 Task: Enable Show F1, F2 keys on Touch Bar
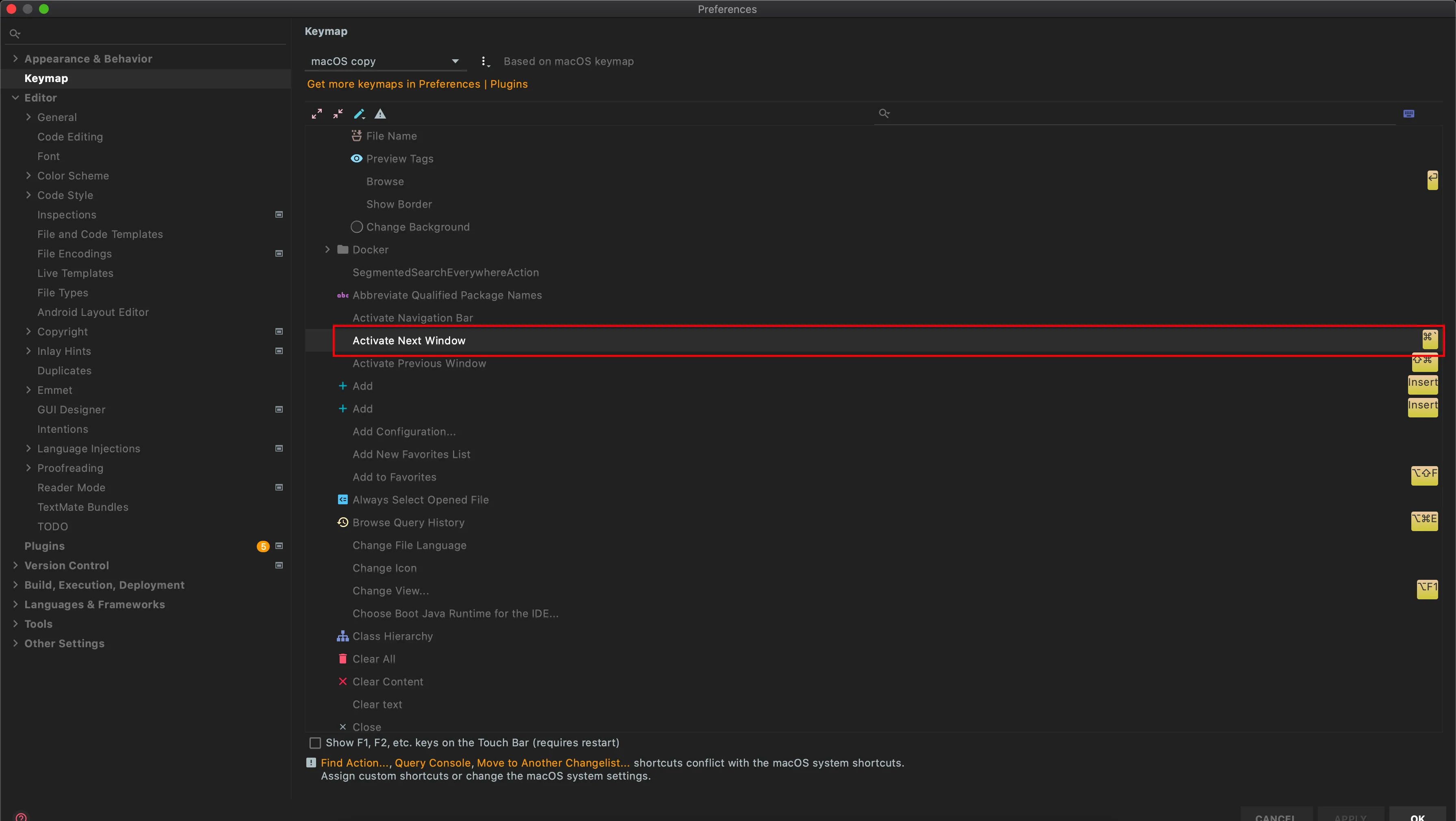pyautogui.click(x=315, y=743)
